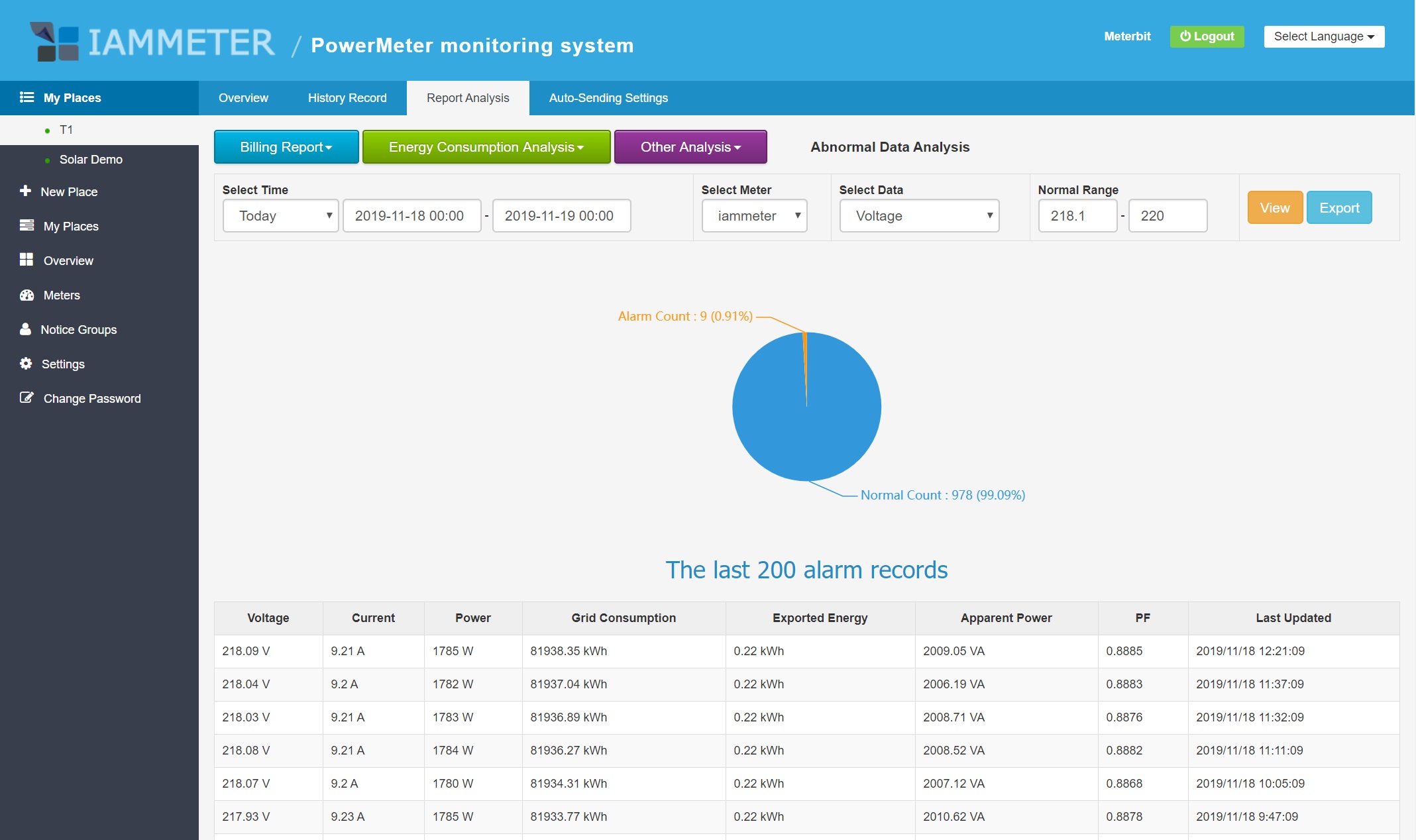1416x840 pixels.
Task: Select the Solar Demo place
Action: [x=91, y=160]
